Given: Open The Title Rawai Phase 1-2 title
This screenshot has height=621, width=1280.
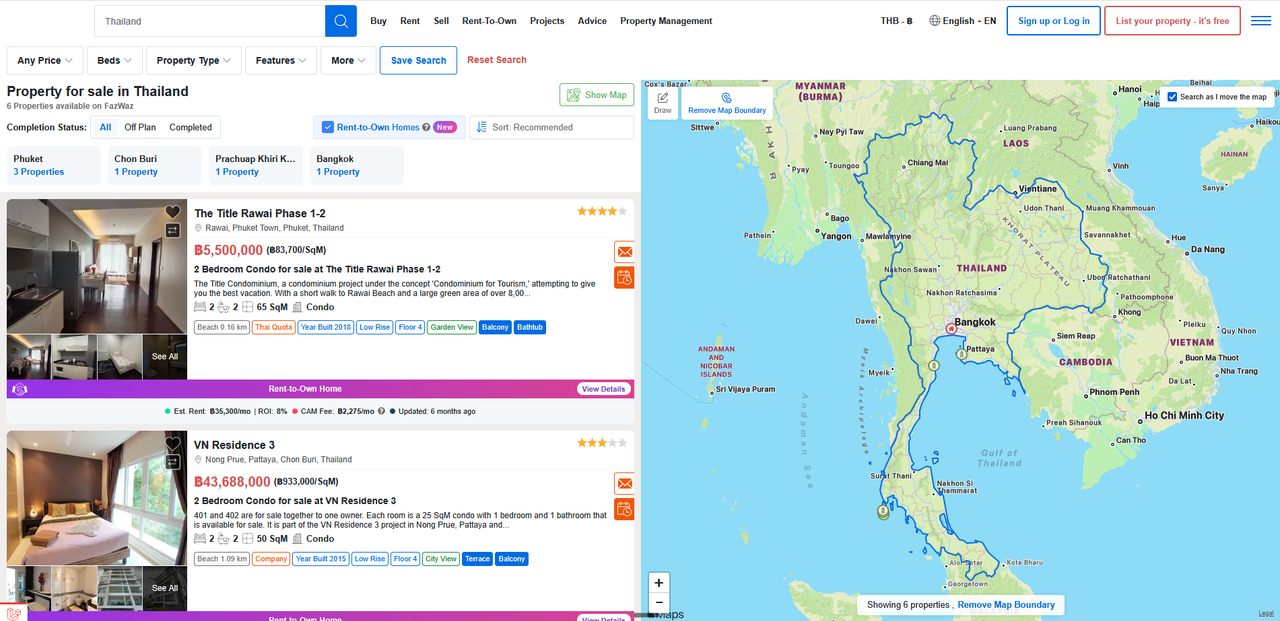Looking at the screenshot, I should pos(260,213).
